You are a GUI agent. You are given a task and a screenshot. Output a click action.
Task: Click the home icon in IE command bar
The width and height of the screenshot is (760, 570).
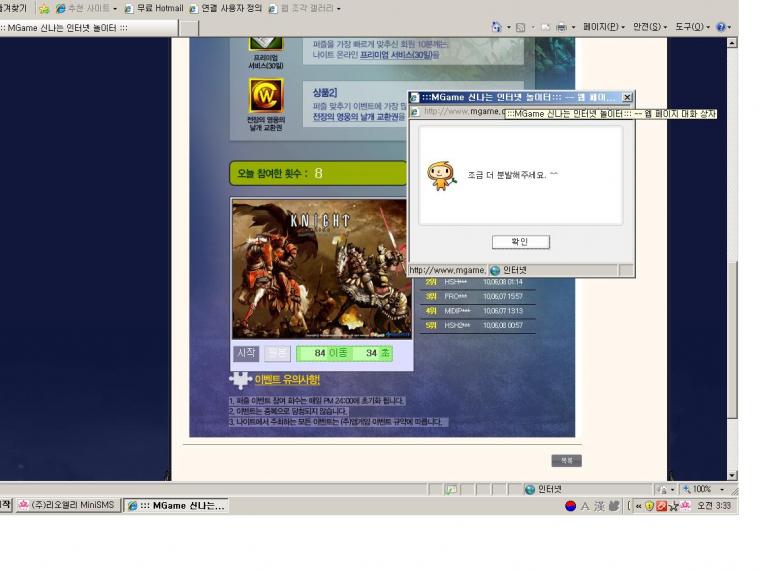coord(496,27)
